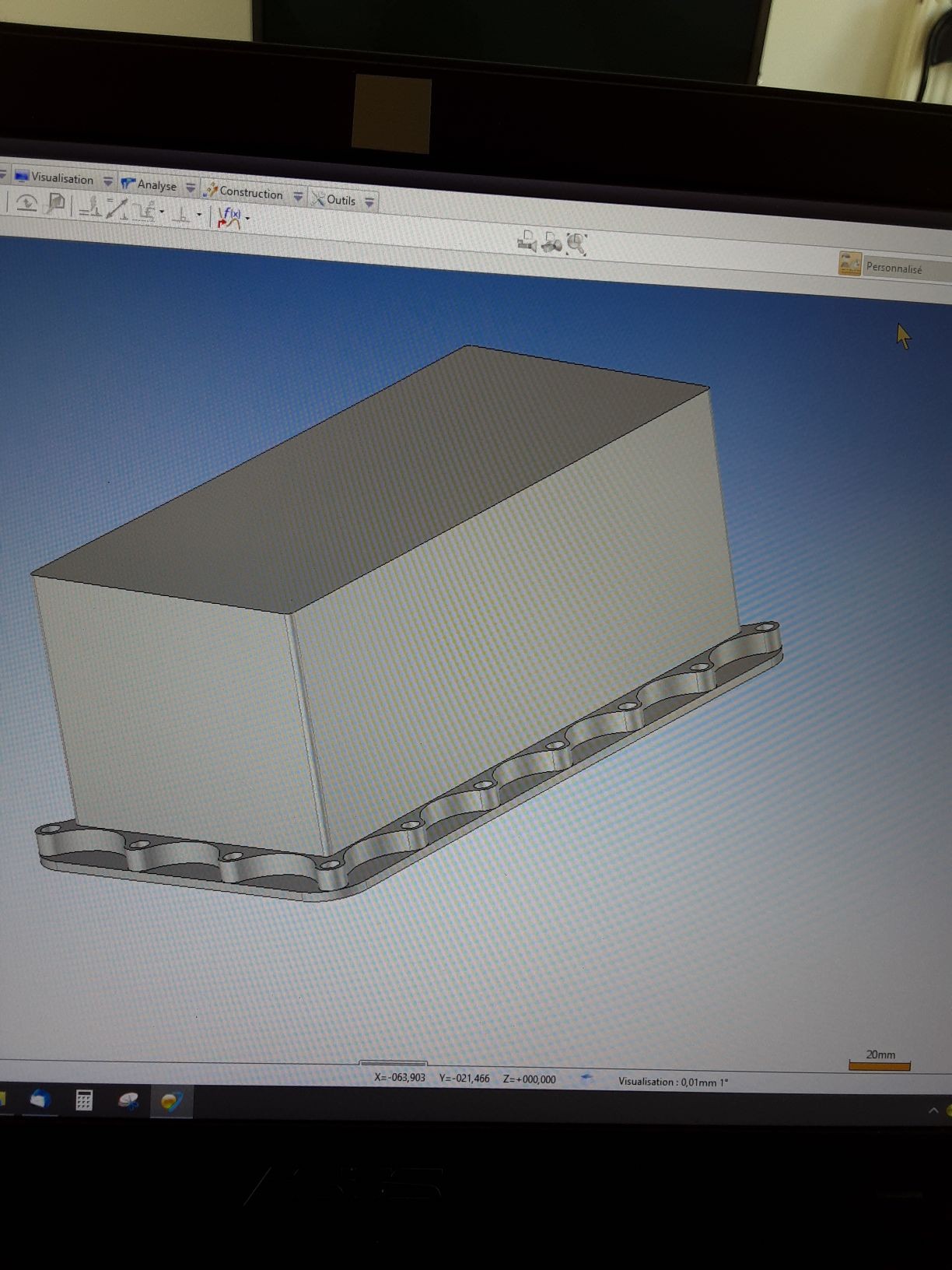The image size is (952, 1270).
Task: Open the Construction menu
Action: point(243,191)
